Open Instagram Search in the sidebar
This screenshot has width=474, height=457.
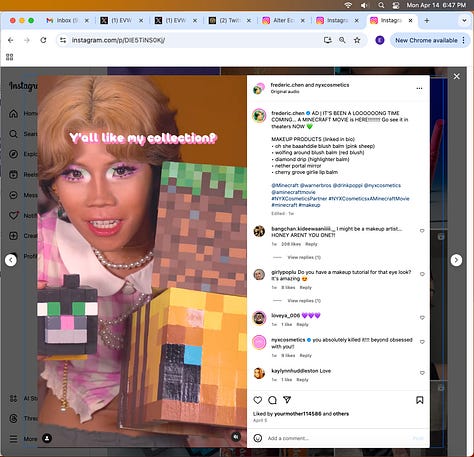click(13, 134)
